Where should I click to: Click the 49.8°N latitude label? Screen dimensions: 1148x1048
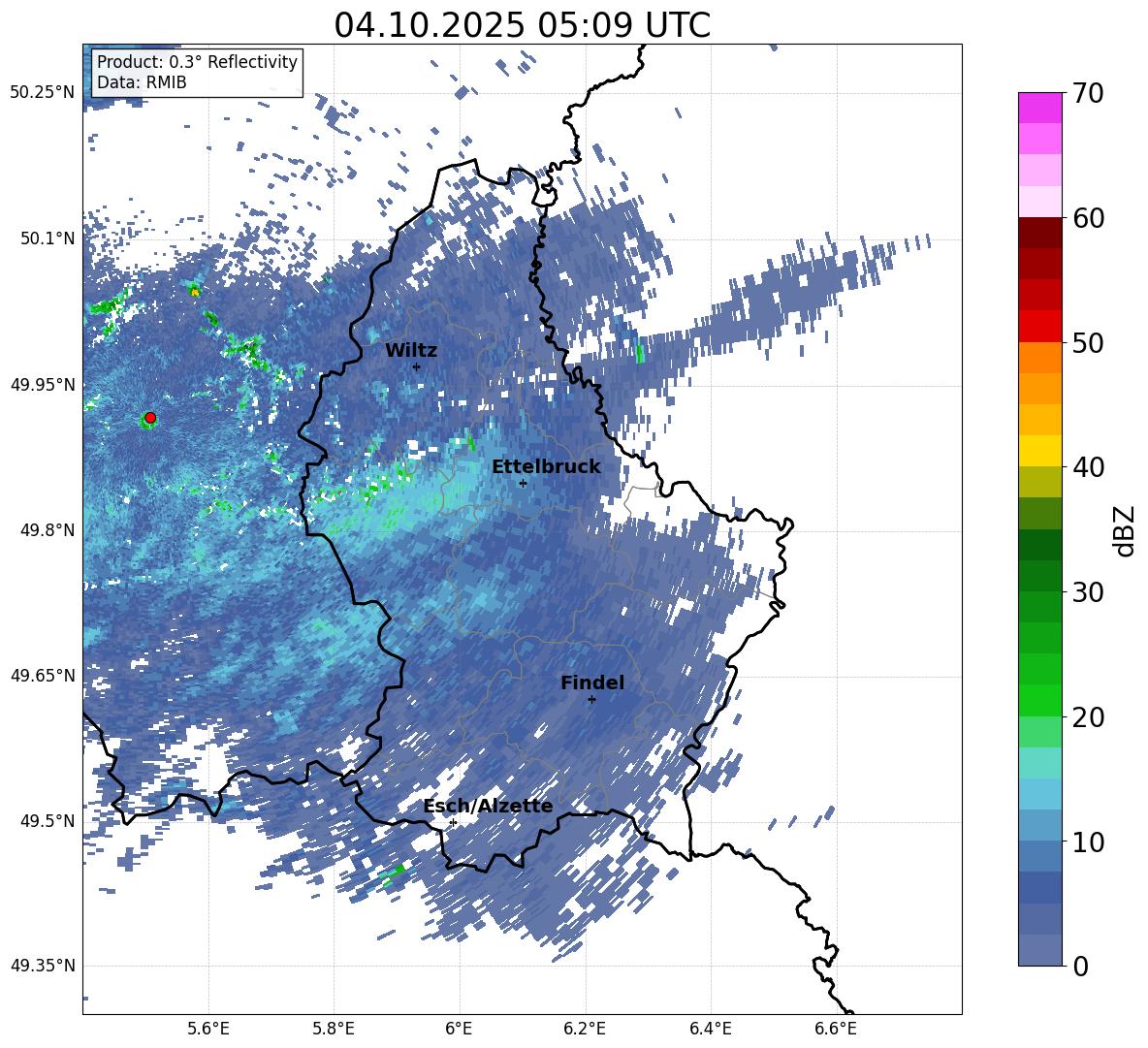[x=48, y=529]
